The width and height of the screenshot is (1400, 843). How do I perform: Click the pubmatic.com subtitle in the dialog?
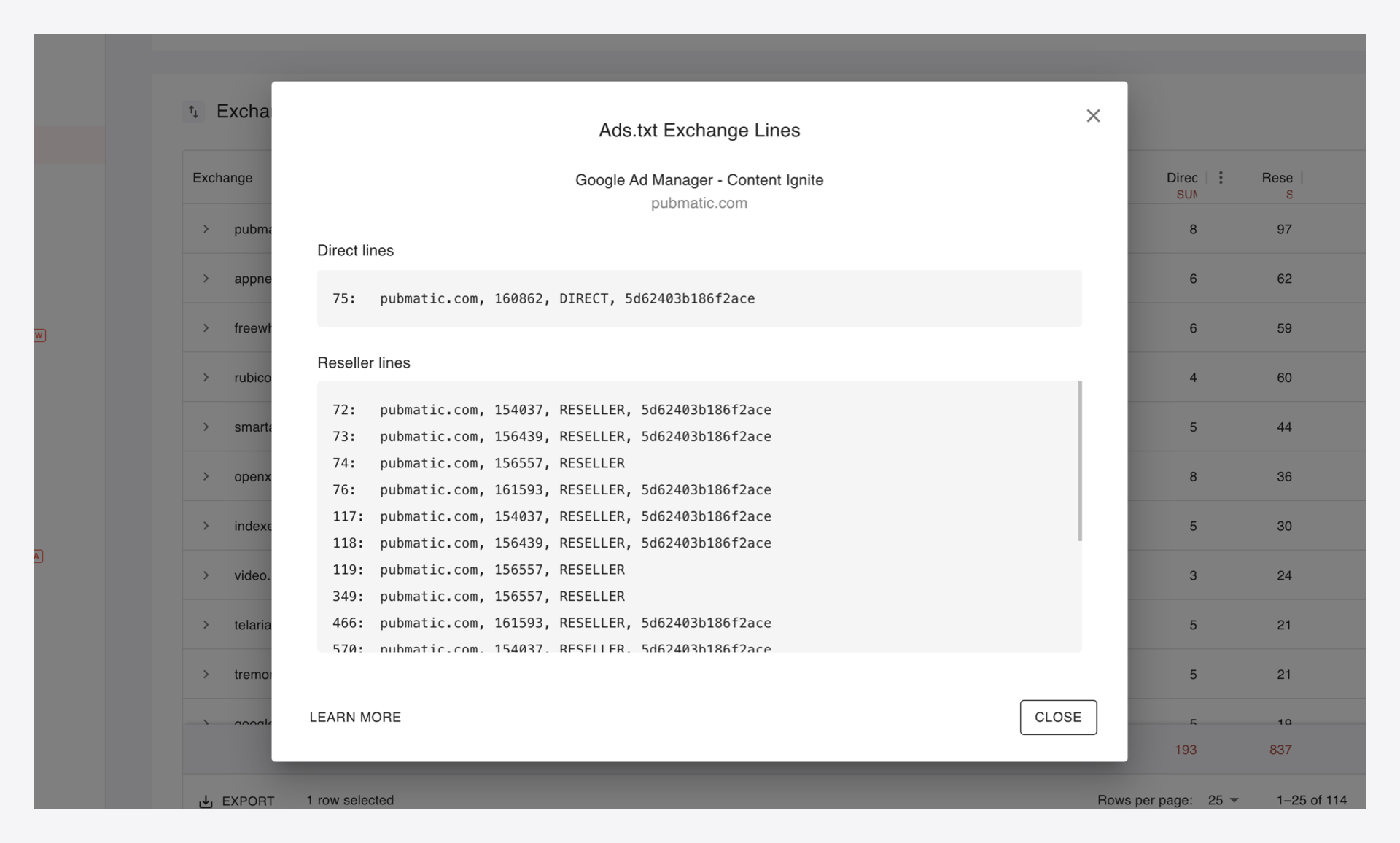pos(699,203)
